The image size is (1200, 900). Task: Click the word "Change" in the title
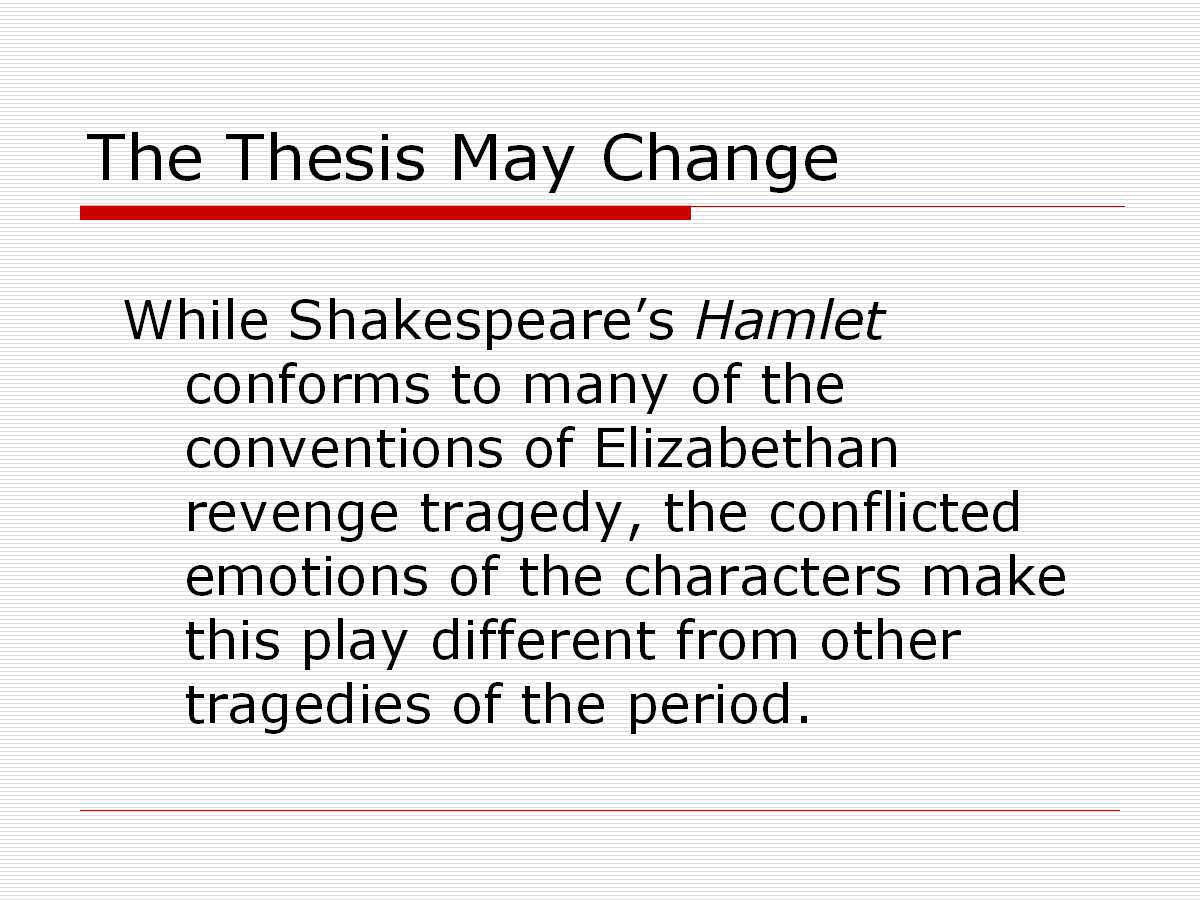pos(720,158)
